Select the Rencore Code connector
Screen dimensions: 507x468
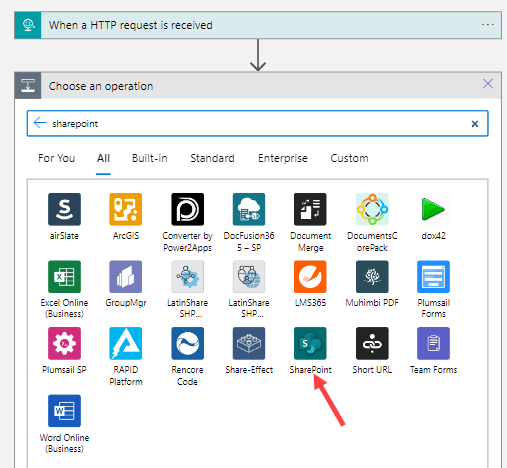pyautogui.click(x=188, y=343)
